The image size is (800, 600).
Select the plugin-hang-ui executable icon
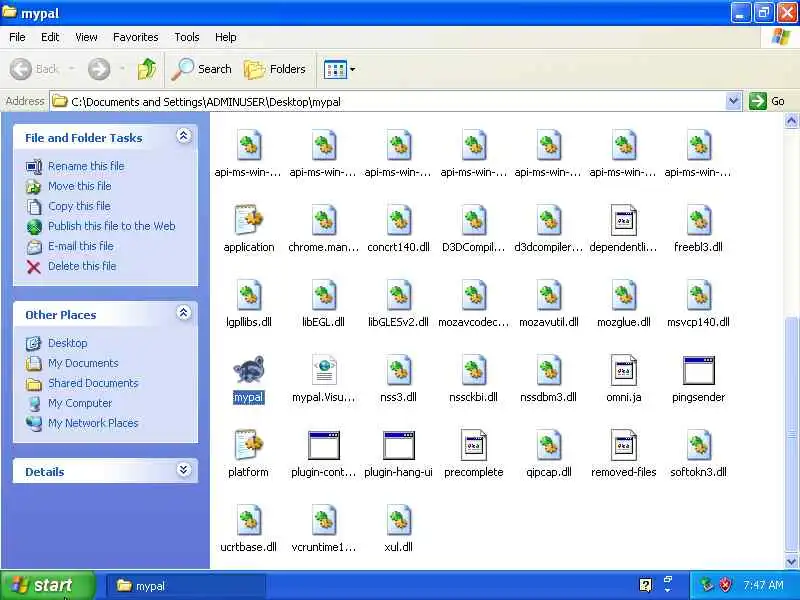398,445
